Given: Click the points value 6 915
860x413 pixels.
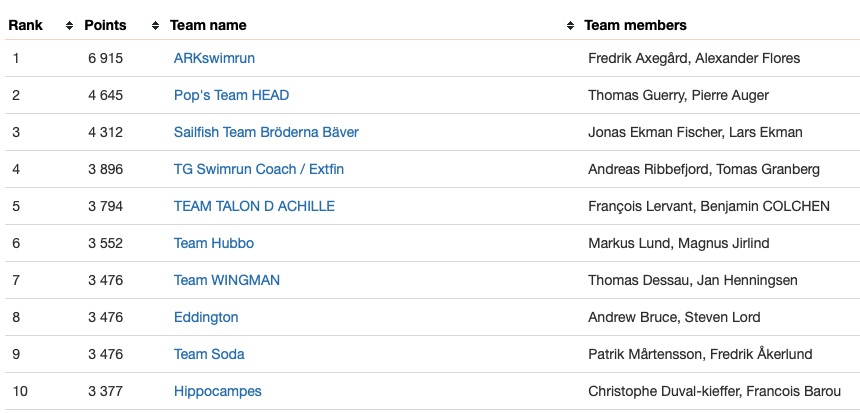Looking at the screenshot, I should tap(105, 58).
